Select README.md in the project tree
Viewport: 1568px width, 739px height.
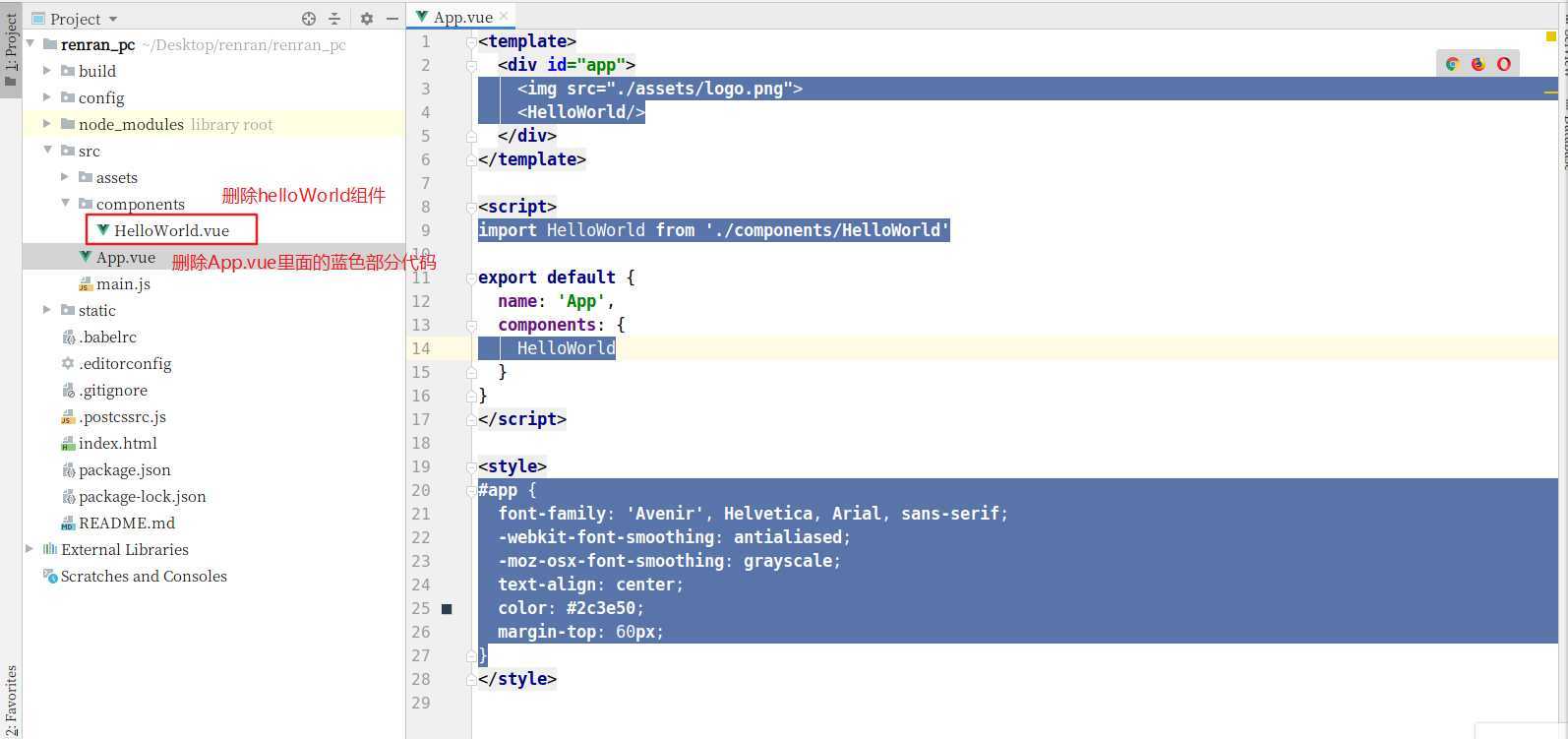tap(127, 523)
